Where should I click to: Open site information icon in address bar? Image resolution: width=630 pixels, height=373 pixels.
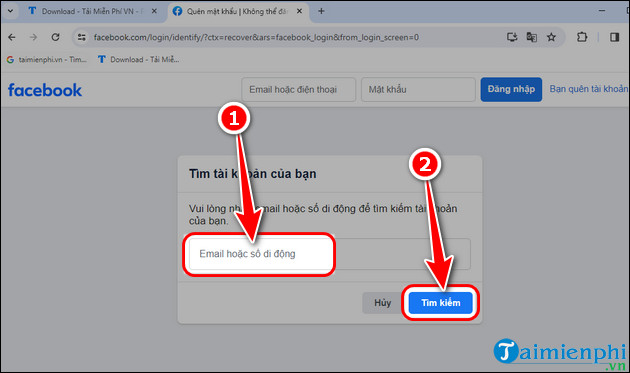click(x=82, y=37)
